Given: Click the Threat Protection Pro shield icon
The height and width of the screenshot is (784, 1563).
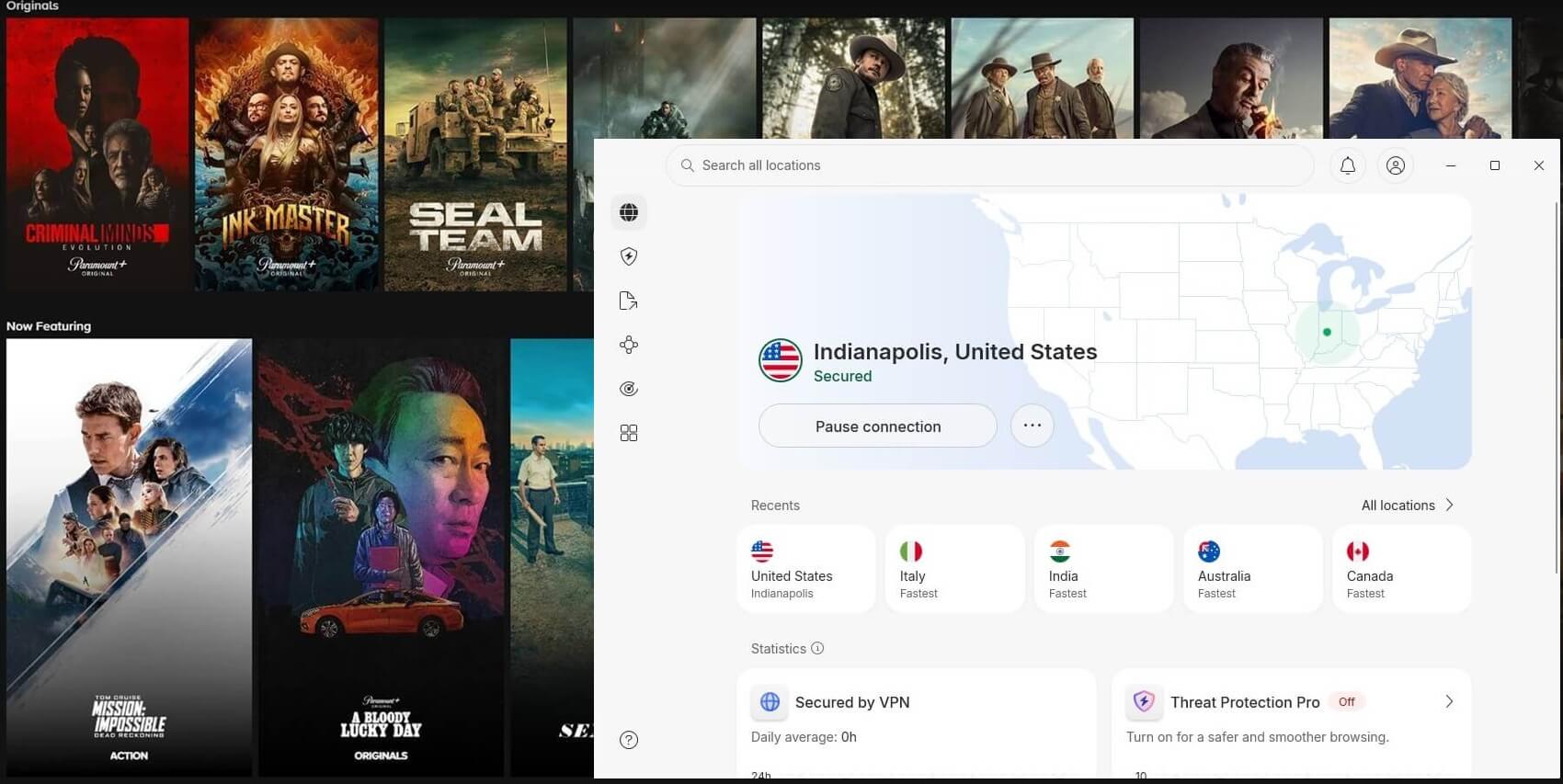Looking at the screenshot, I should click(x=1144, y=702).
